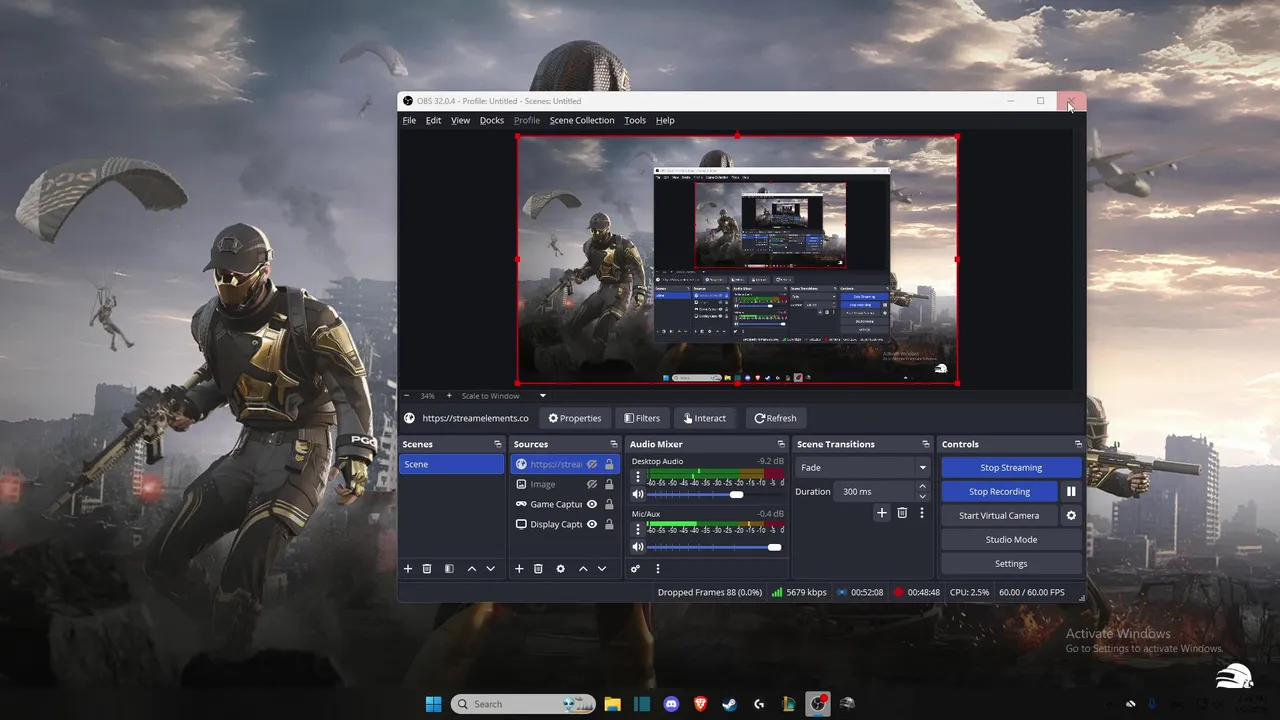Remove transition using Scene Transitions trash icon
The width and height of the screenshot is (1280, 720).
pyautogui.click(x=902, y=513)
